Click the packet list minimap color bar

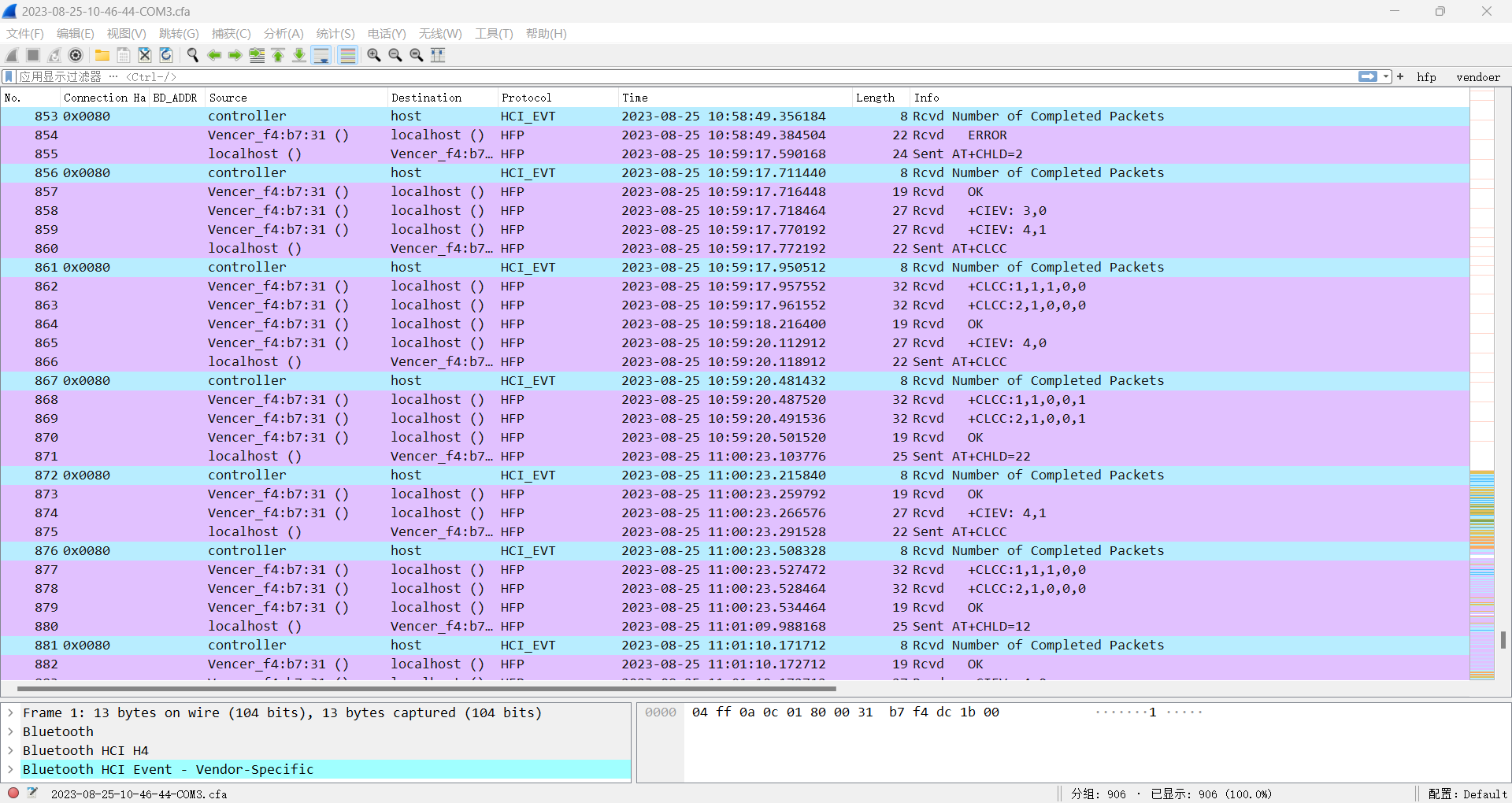(x=1482, y=384)
